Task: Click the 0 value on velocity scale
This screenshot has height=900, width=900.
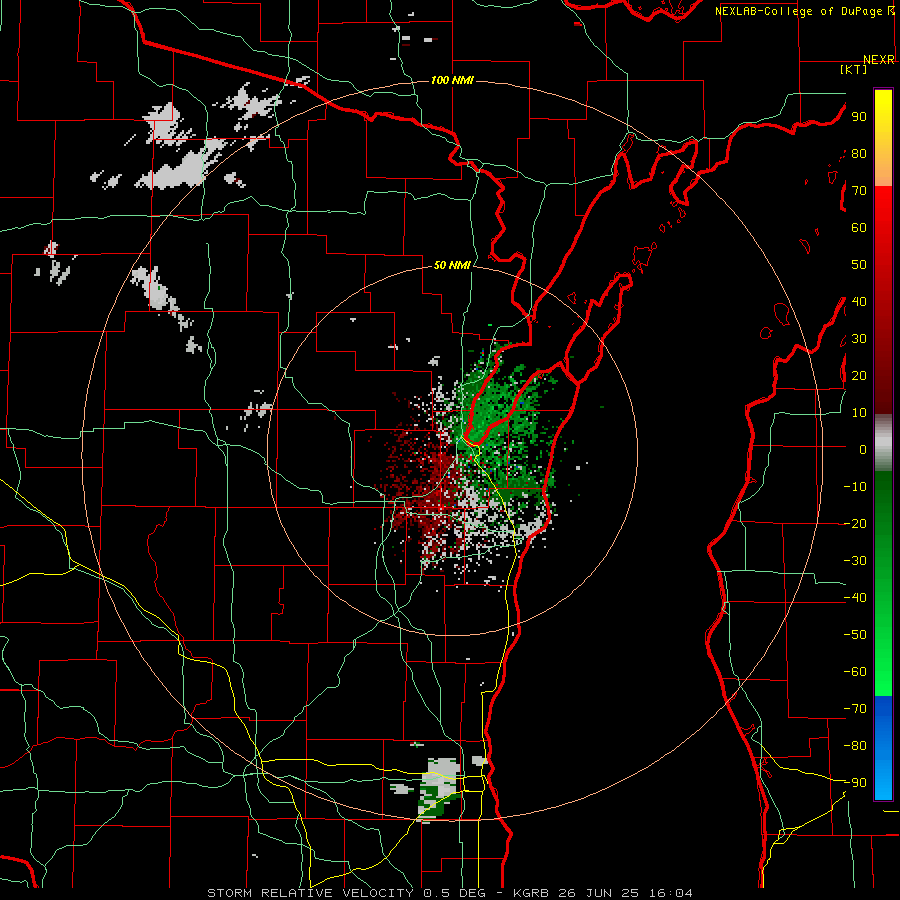Action: coord(863,449)
